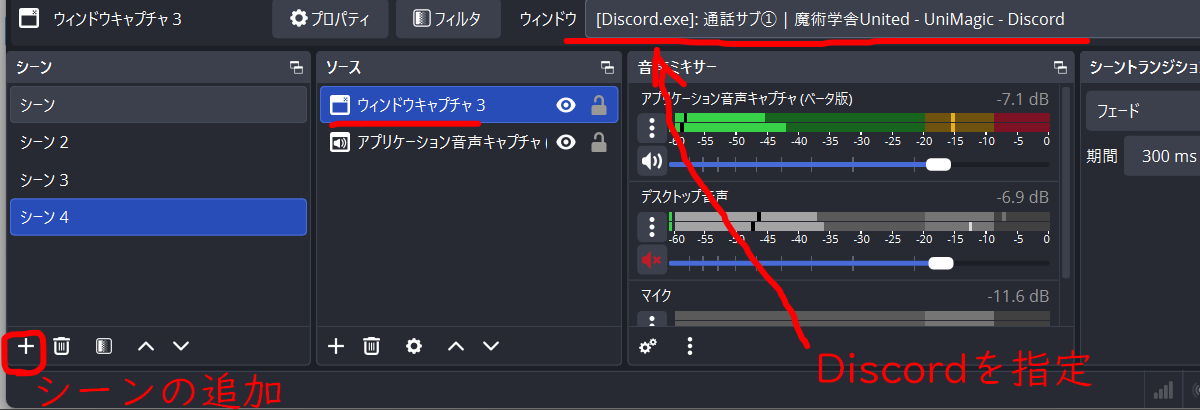This screenshot has width=1200, height=410.
Task: Open three-dot menu for デスクトップ音声
Action: click(x=652, y=226)
